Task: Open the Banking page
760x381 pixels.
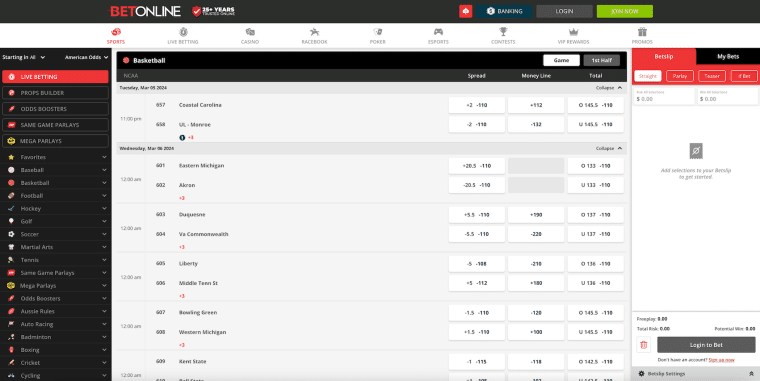Action: (x=504, y=11)
